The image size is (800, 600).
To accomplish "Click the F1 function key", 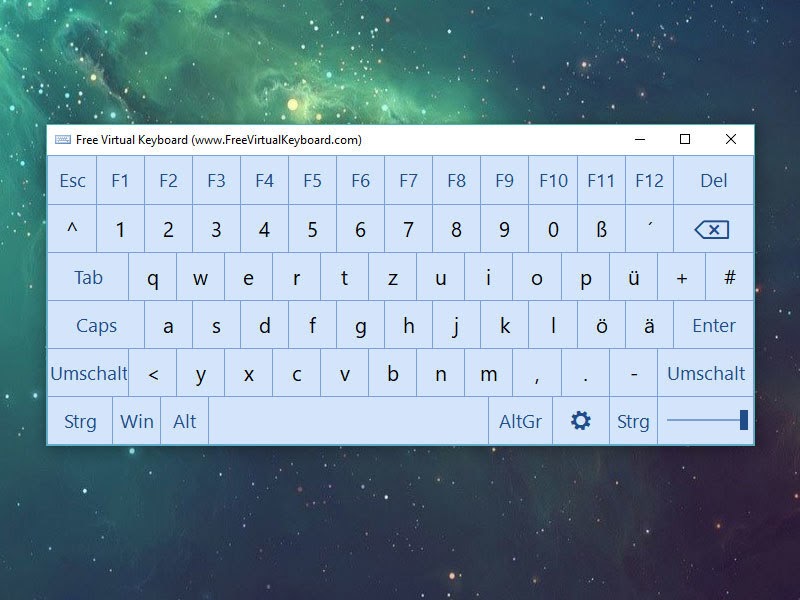I will [120, 181].
